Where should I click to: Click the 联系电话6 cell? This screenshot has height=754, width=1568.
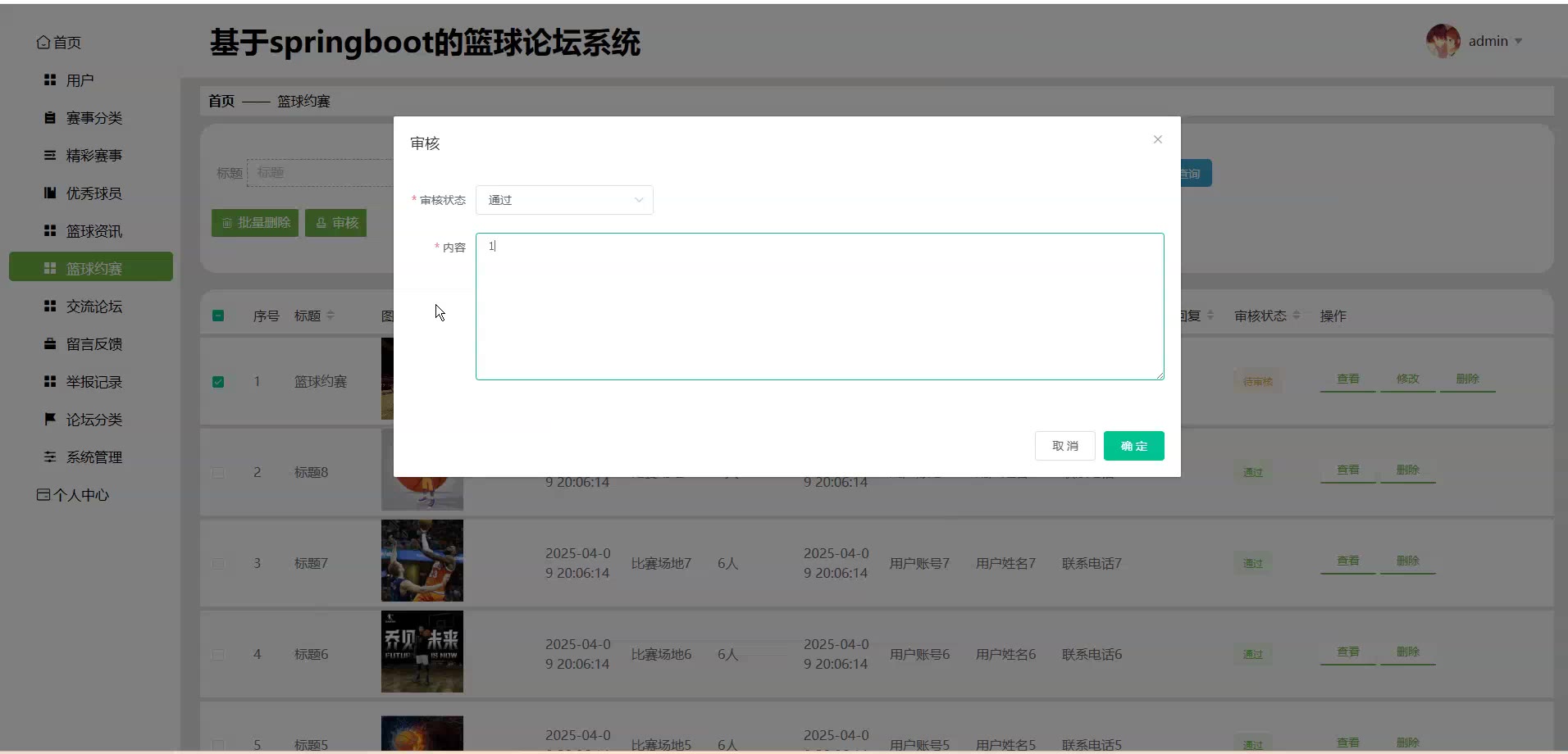(x=1092, y=655)
